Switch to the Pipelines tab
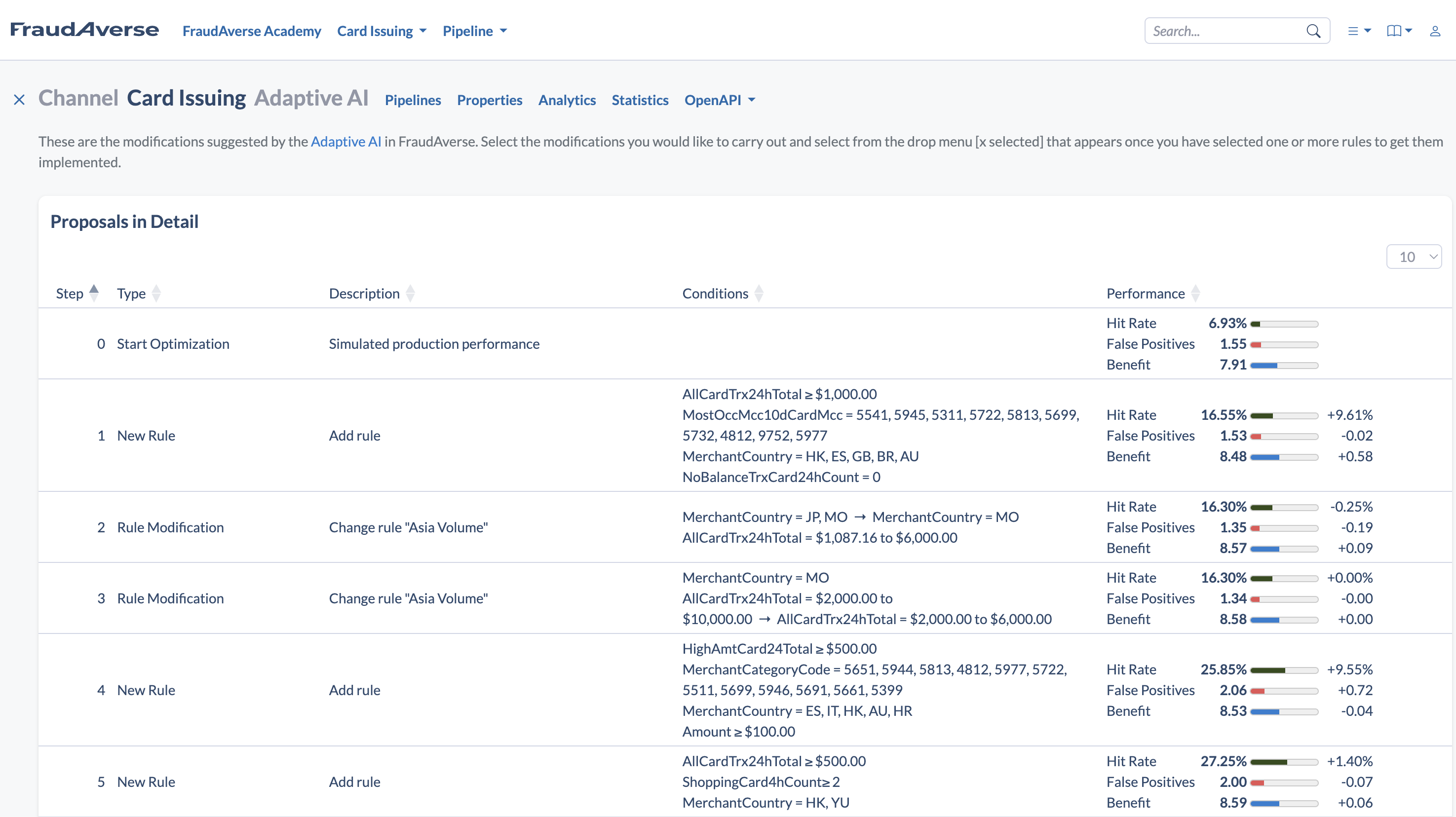 click(413, 100)
